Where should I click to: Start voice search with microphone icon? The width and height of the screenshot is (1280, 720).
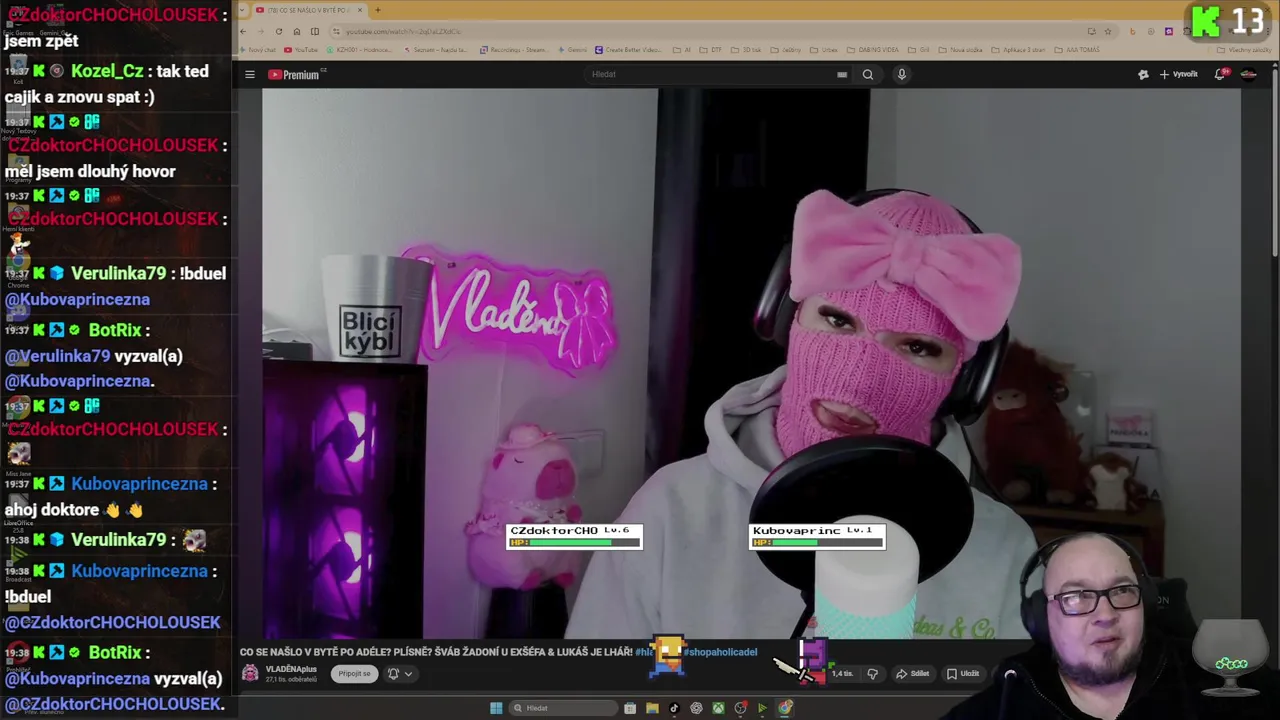point(901,74)
